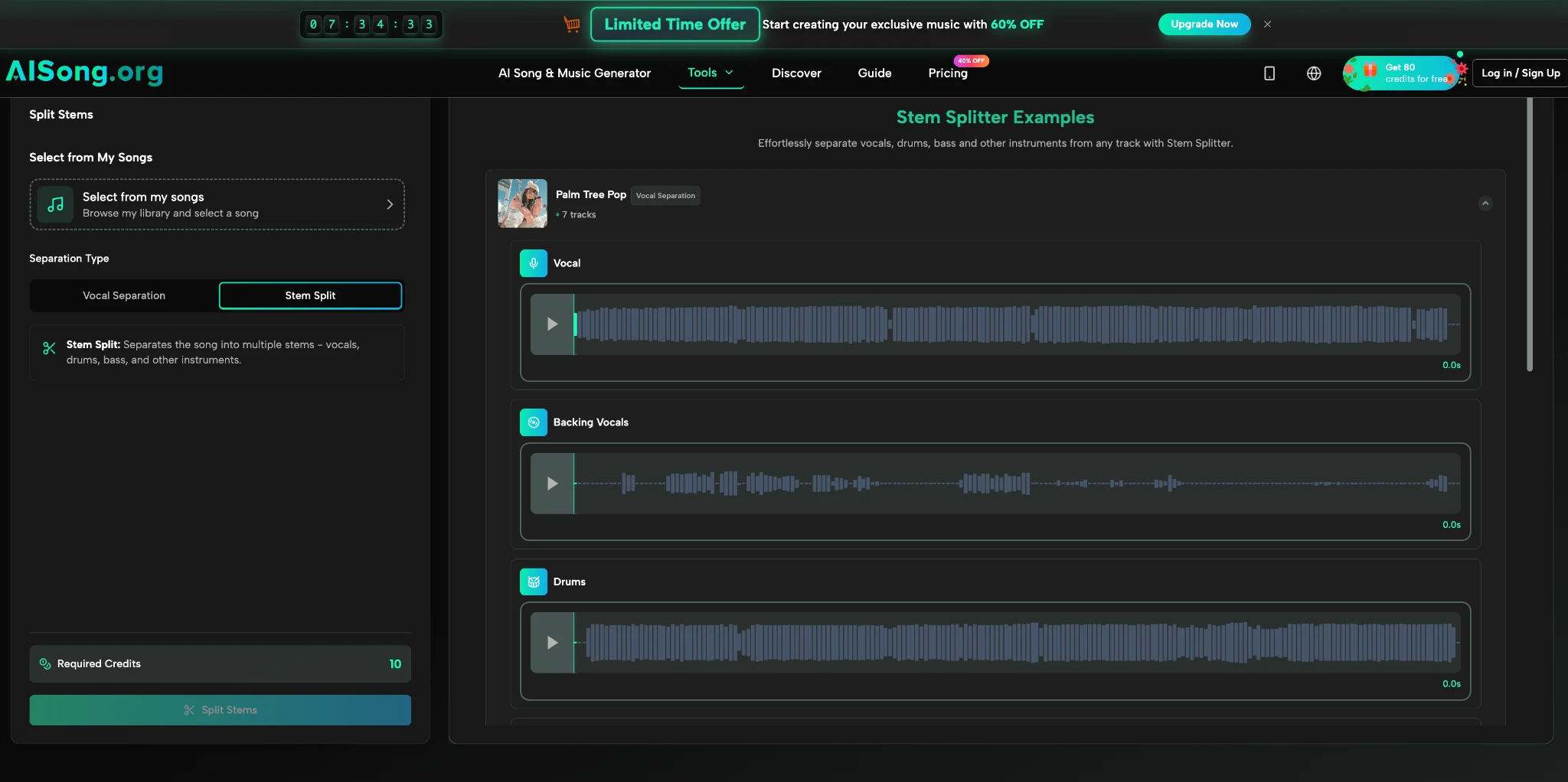Click the page vertical scrollbar
Screen dimensions: 1568x782
tap(1530, 233)
